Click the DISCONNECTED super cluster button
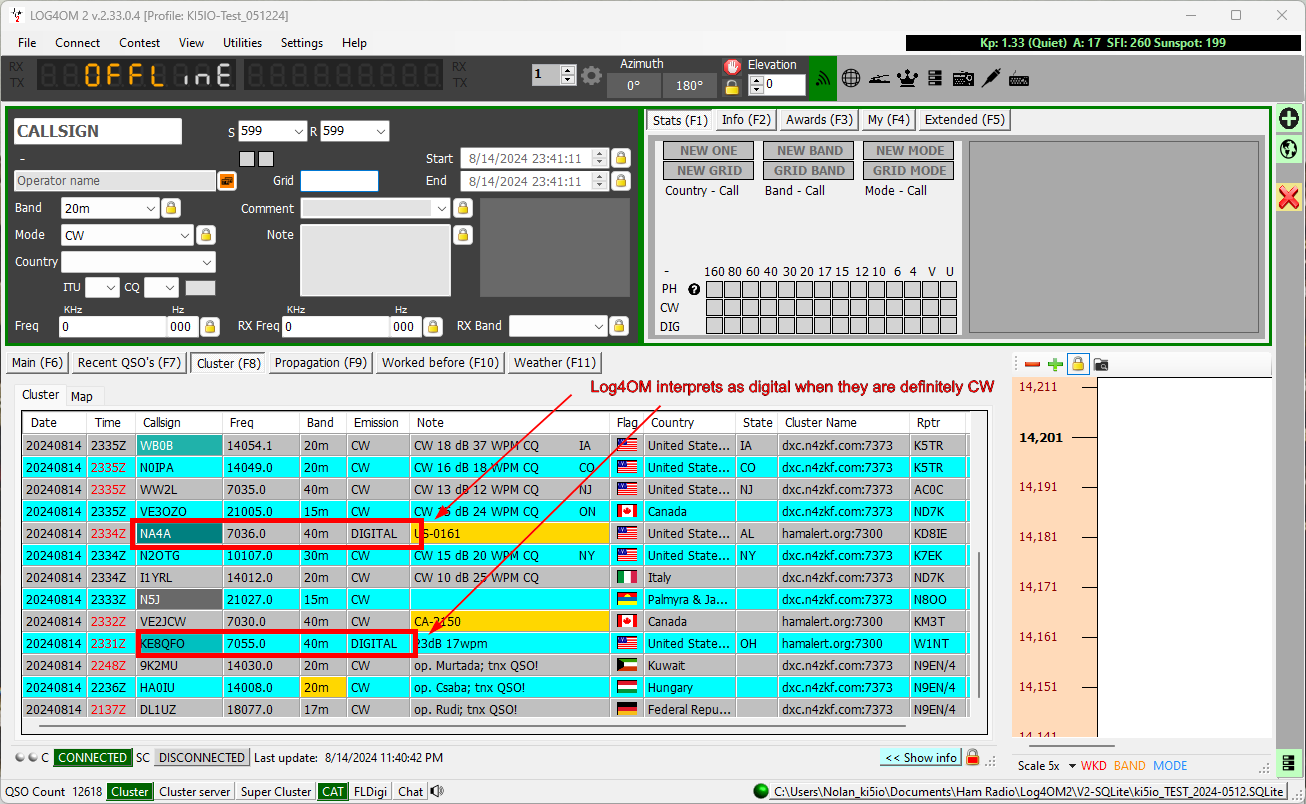 (x=202, y=758)
